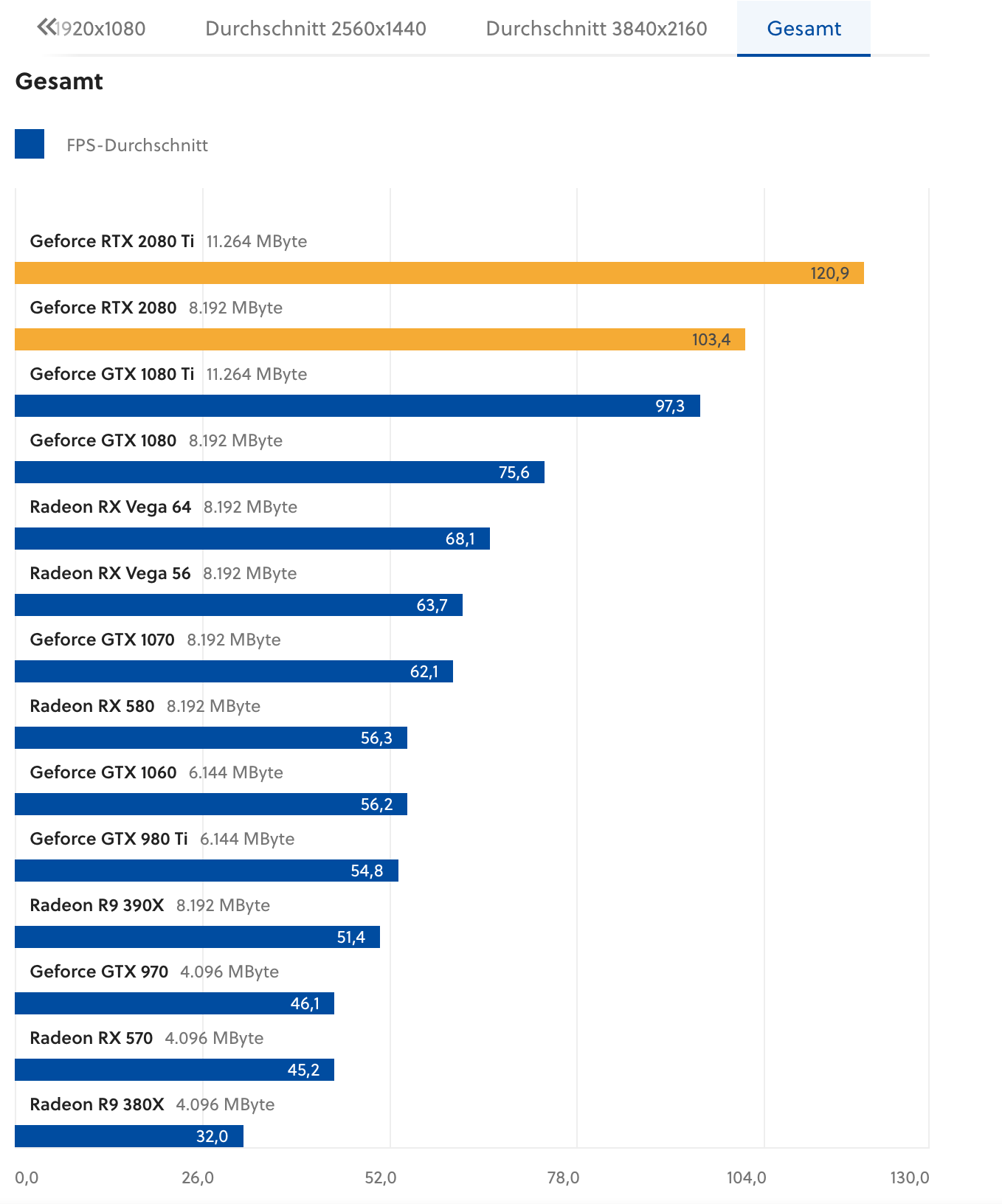1002x1204 pixels.
Task: Select the Geforce GTX 1080 Ti bar
Action: pyautogui.click(x=357, y=406)
